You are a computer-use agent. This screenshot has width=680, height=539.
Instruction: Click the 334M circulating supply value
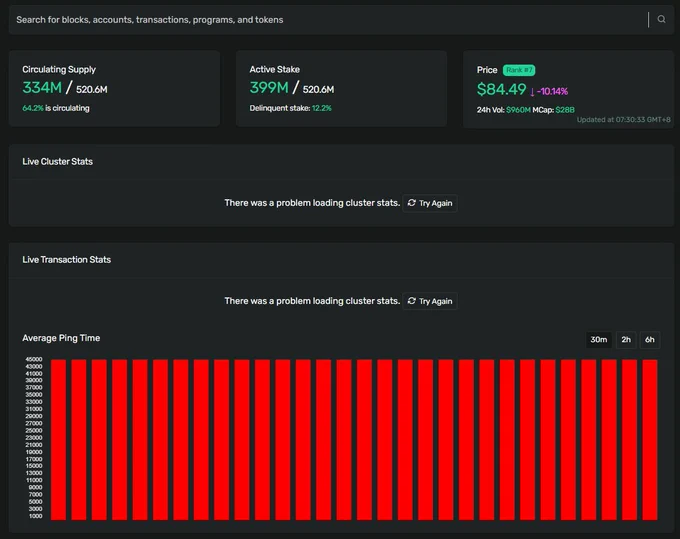(x=42, y=88)
